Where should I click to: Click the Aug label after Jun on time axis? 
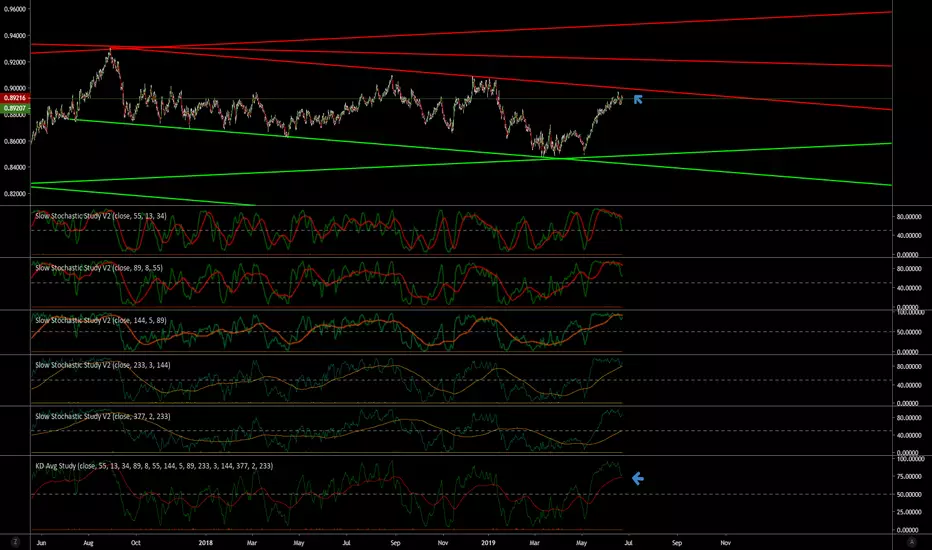click(88, 542)
